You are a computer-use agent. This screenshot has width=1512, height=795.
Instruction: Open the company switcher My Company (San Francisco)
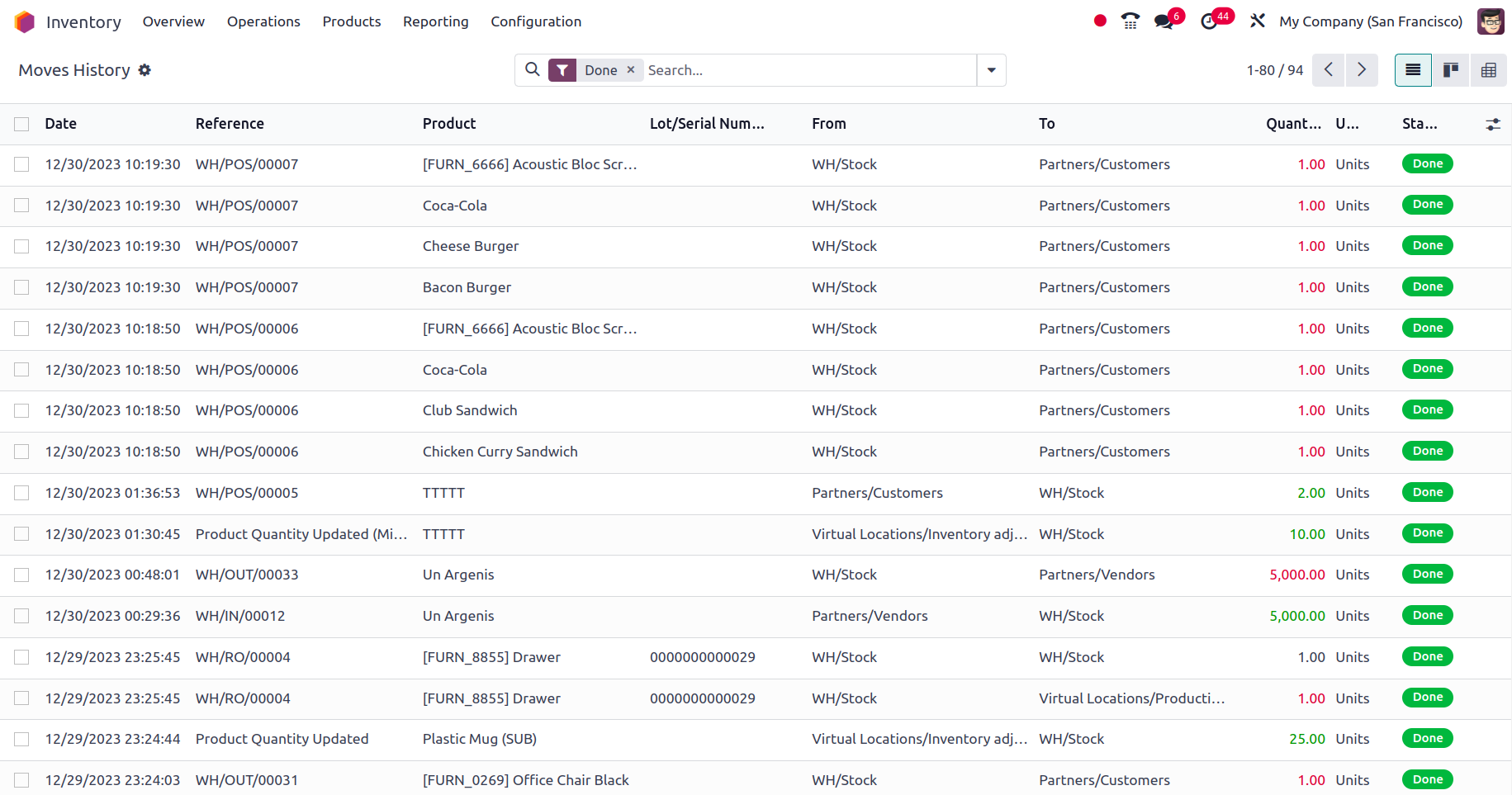1370,21
